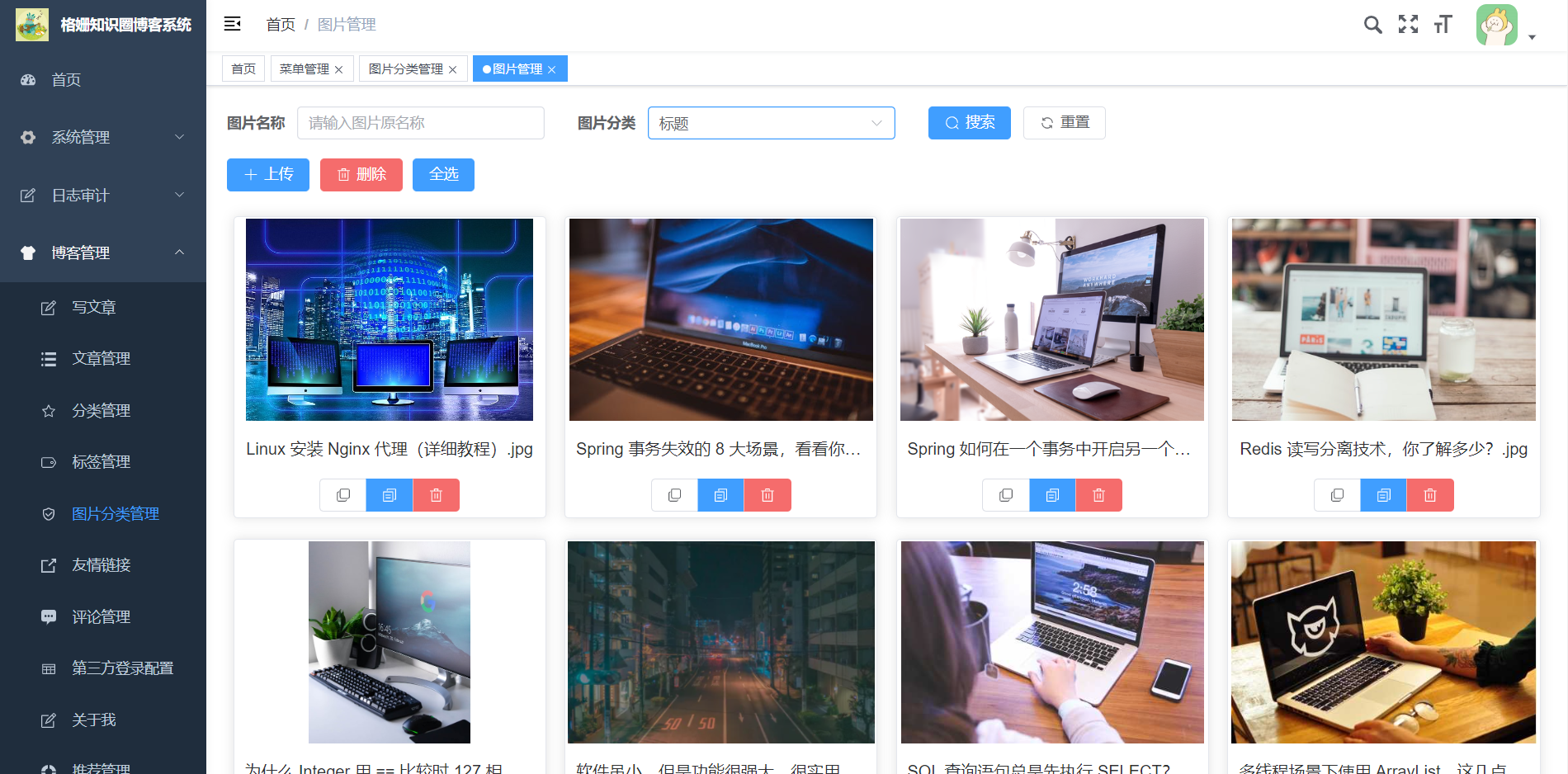Open the font size setting icon
This screenshot has height=774, width=1568.
(1443, 25)
